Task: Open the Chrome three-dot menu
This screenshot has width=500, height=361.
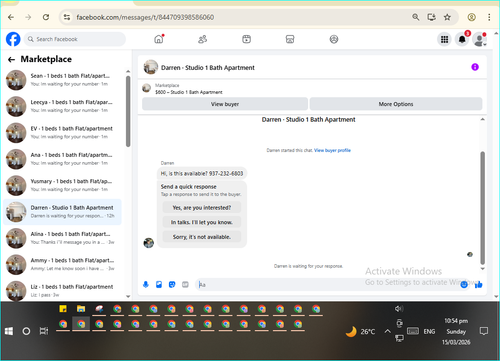Action: point(489,17)
